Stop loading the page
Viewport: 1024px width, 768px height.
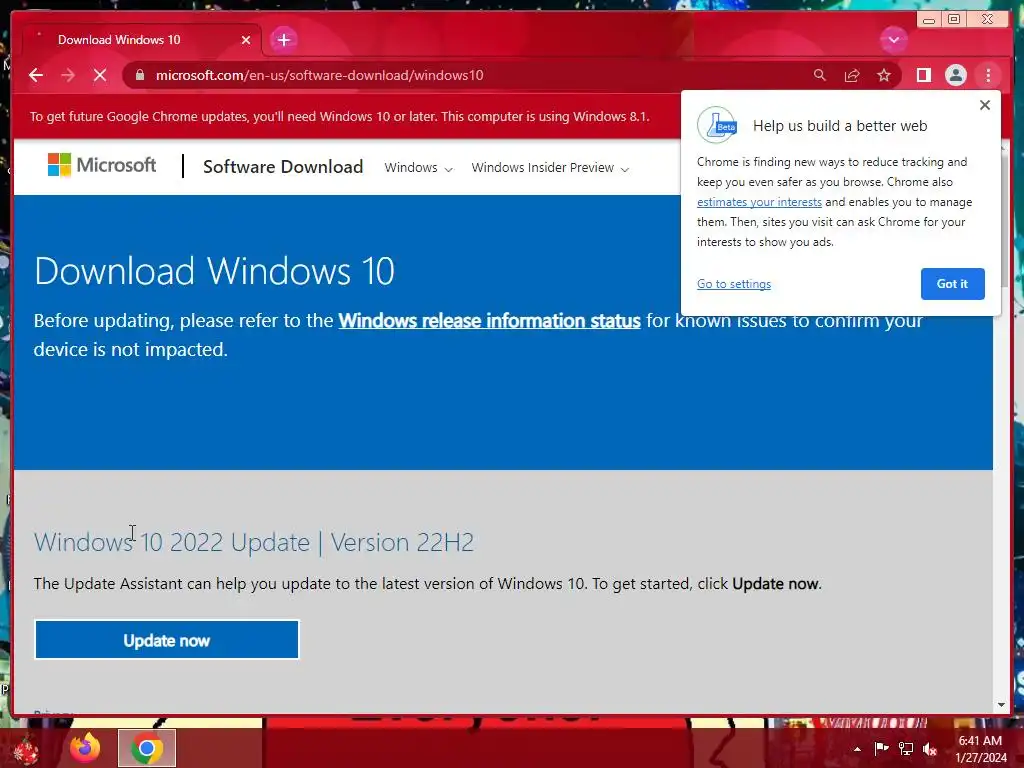(100, 75)
